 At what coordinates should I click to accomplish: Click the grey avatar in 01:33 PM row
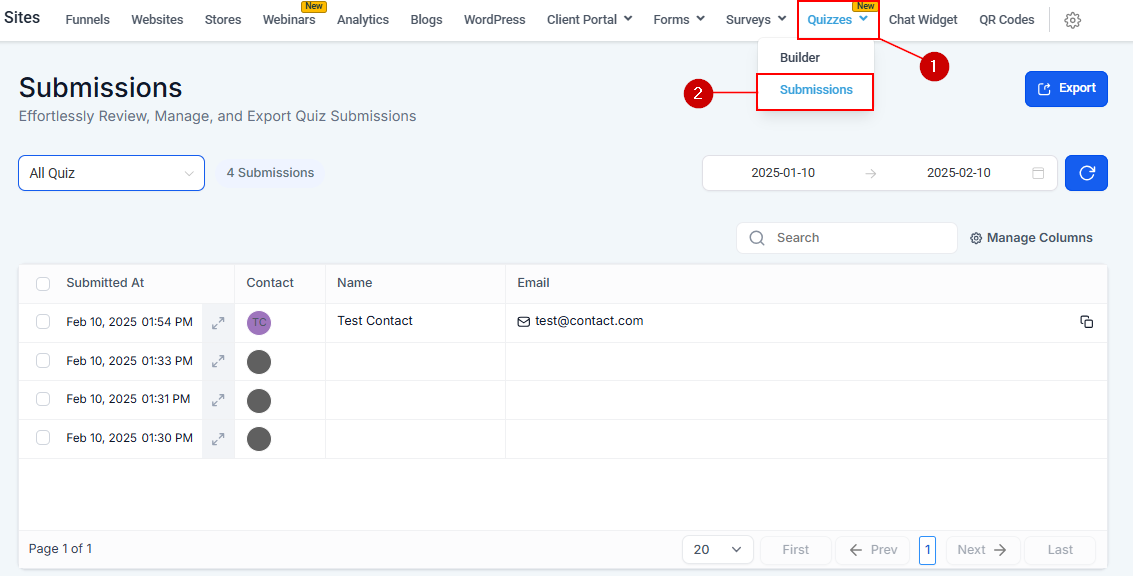pos(259,361)
